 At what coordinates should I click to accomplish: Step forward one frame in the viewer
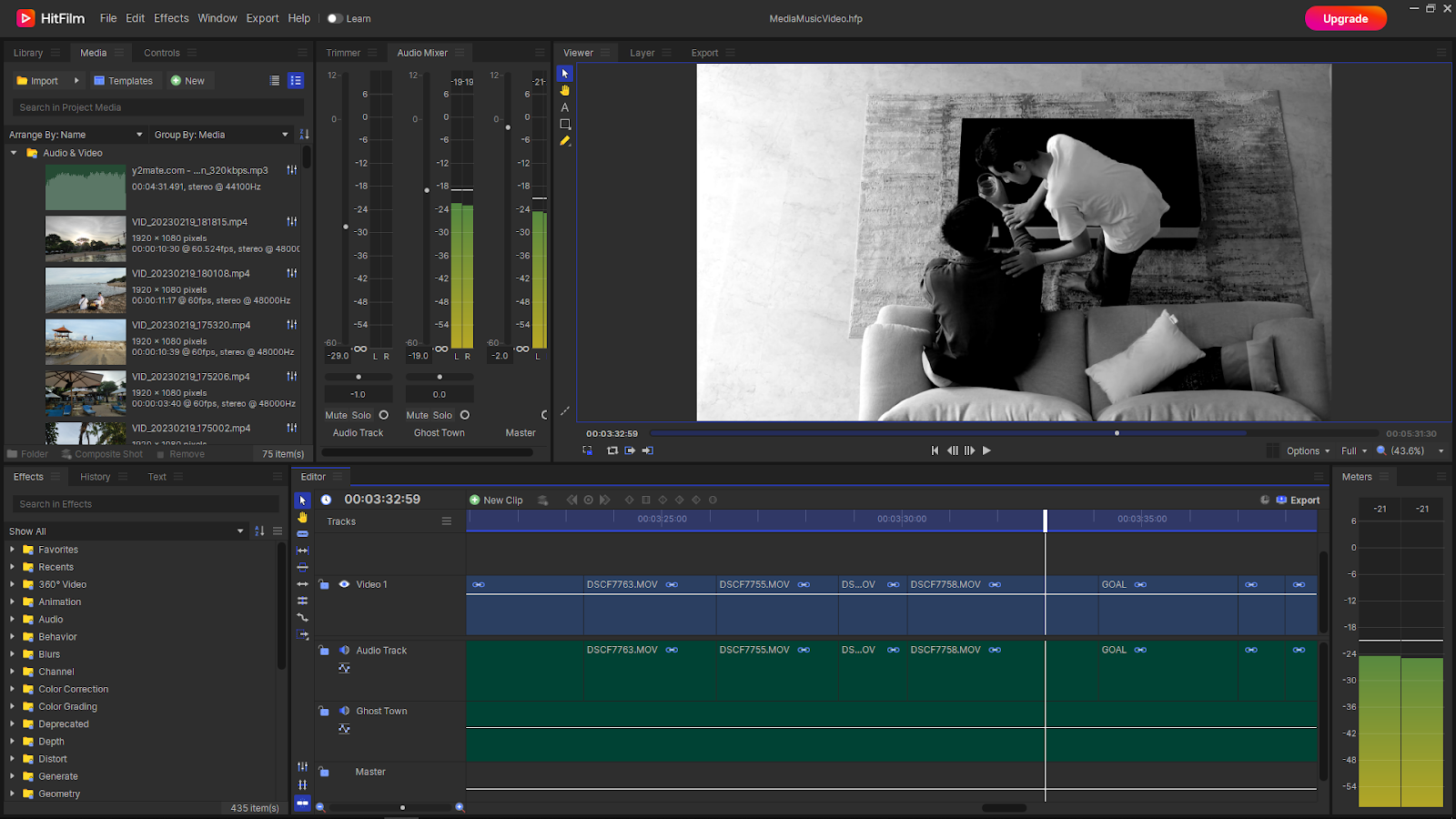pyautogui.click(x=969, y=450)
